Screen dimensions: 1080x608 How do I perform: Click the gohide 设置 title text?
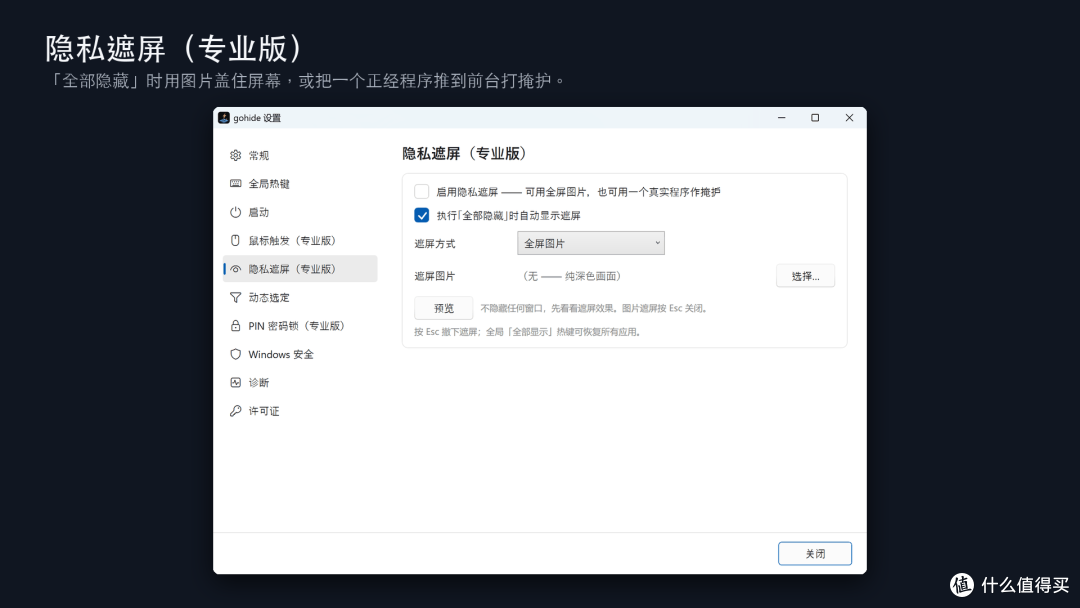(257, 118)
